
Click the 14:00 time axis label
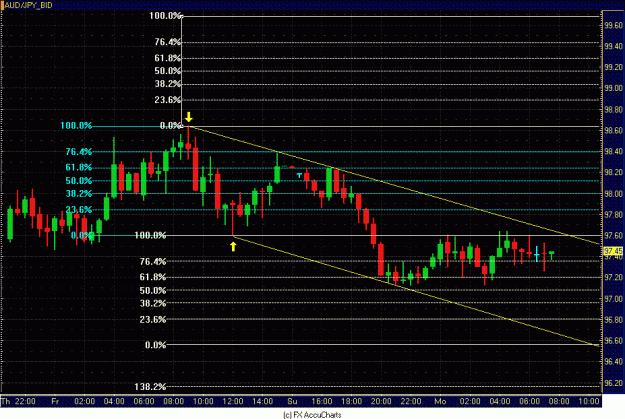point(262,401)
